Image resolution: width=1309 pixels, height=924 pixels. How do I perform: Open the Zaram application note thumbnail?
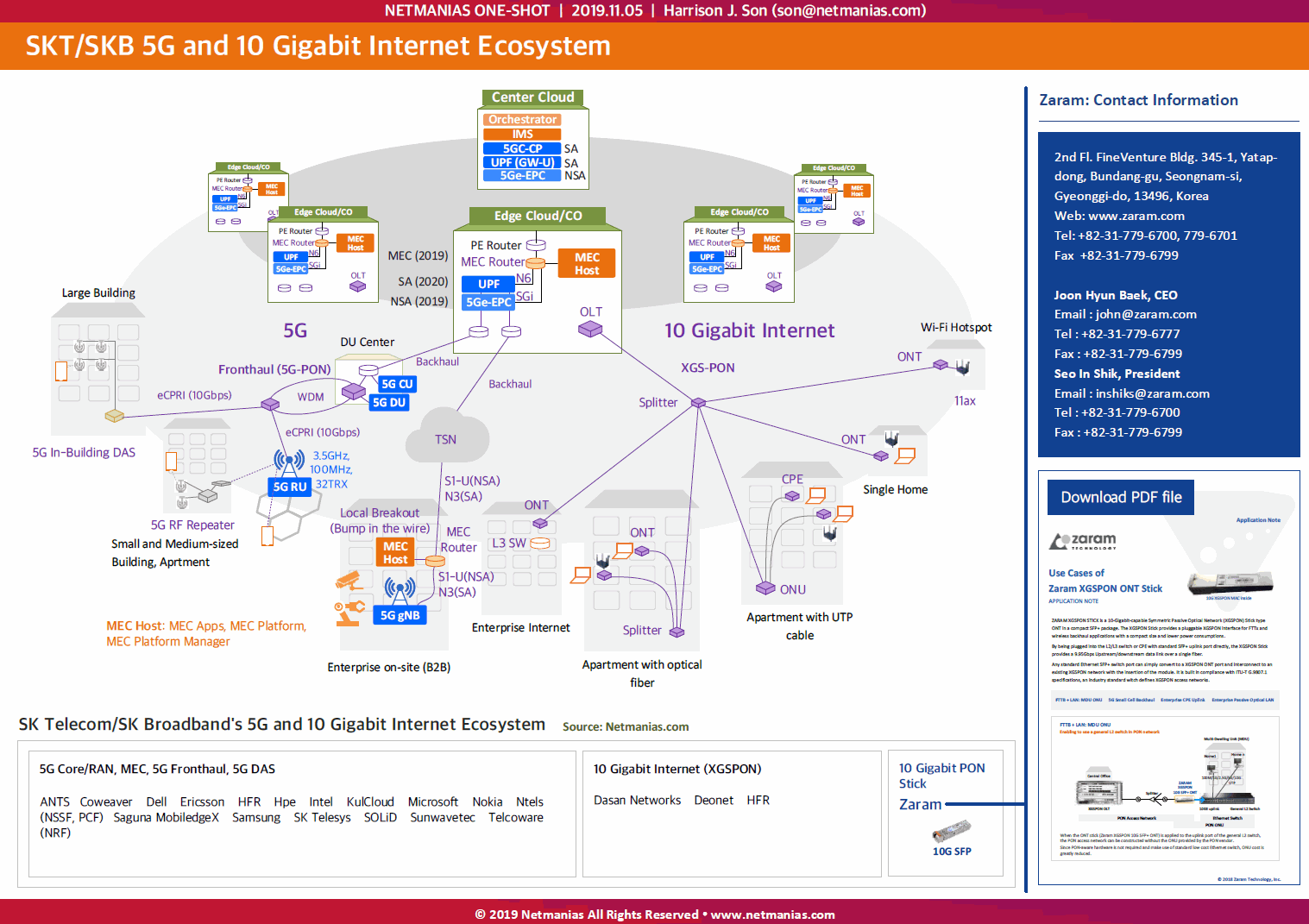1168,677
